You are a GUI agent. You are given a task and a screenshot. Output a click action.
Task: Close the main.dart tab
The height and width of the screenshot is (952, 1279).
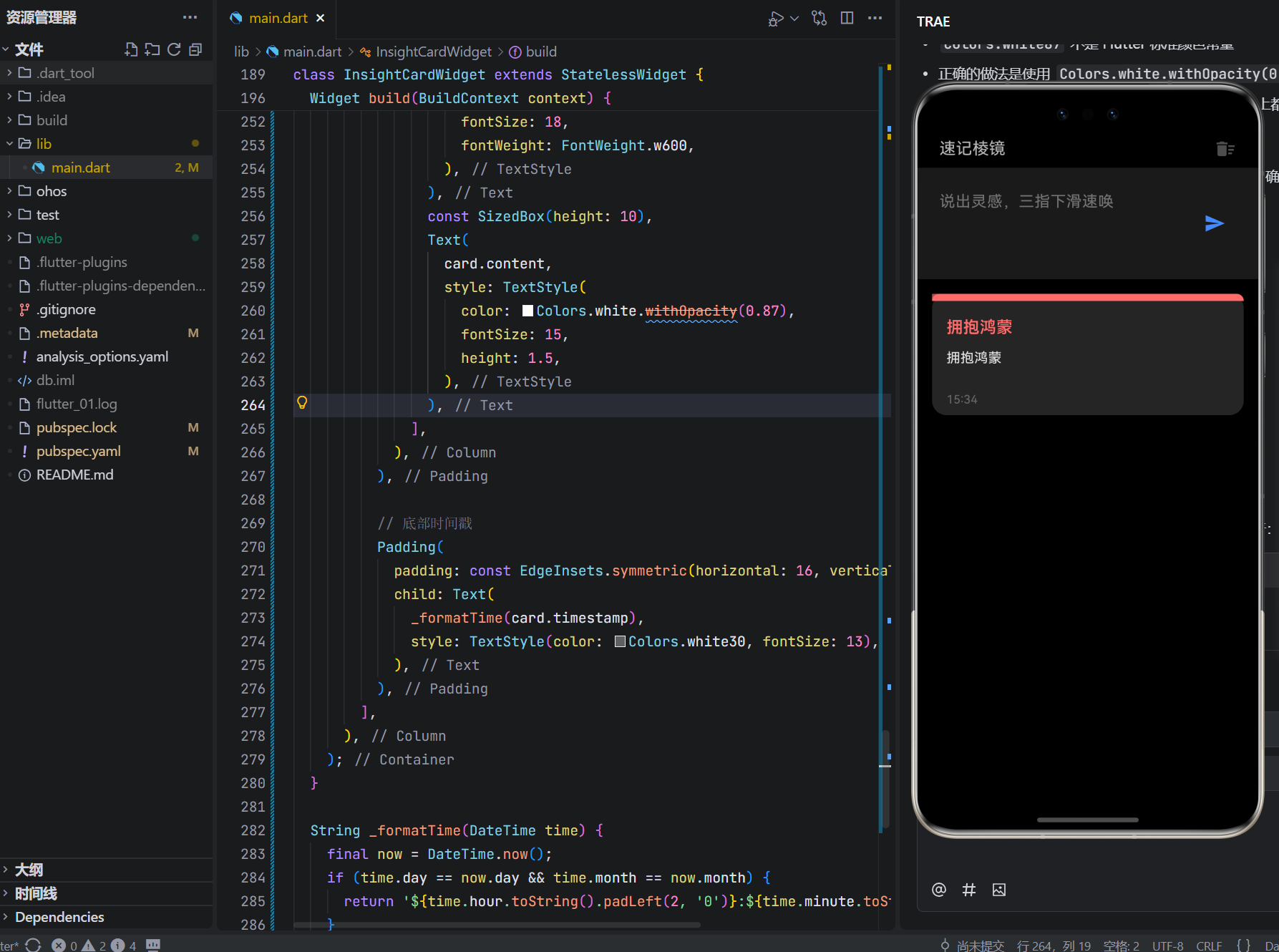[321, 18]
